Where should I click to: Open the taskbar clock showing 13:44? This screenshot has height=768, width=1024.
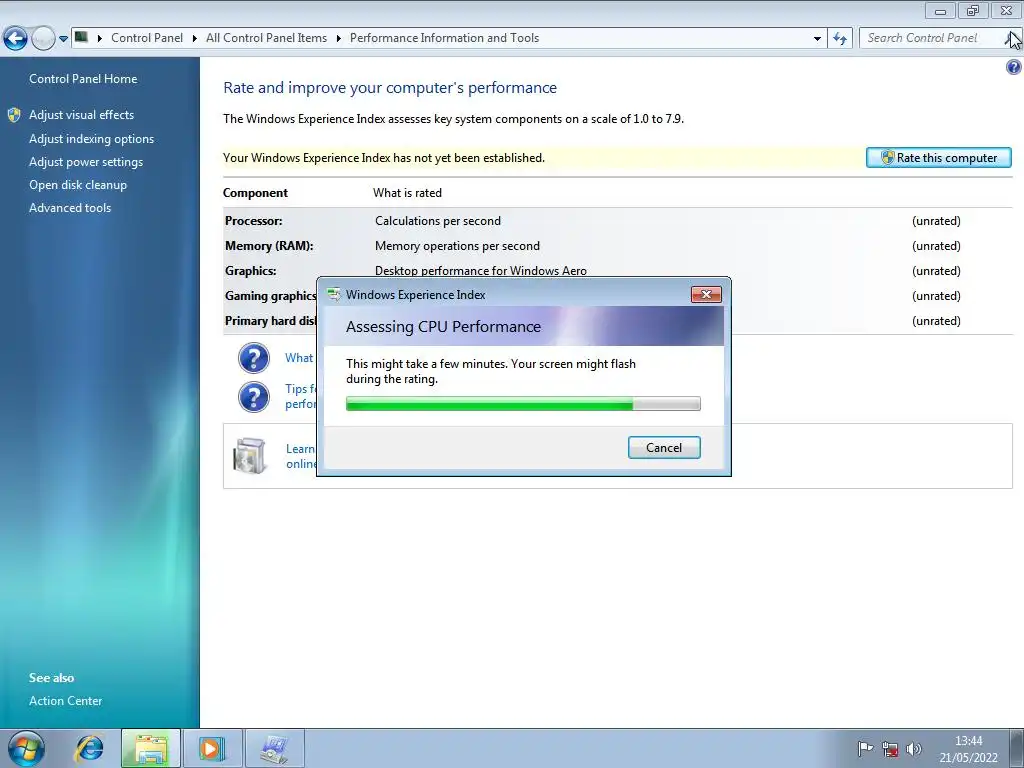pyautogui.click(x=968, y=748)
